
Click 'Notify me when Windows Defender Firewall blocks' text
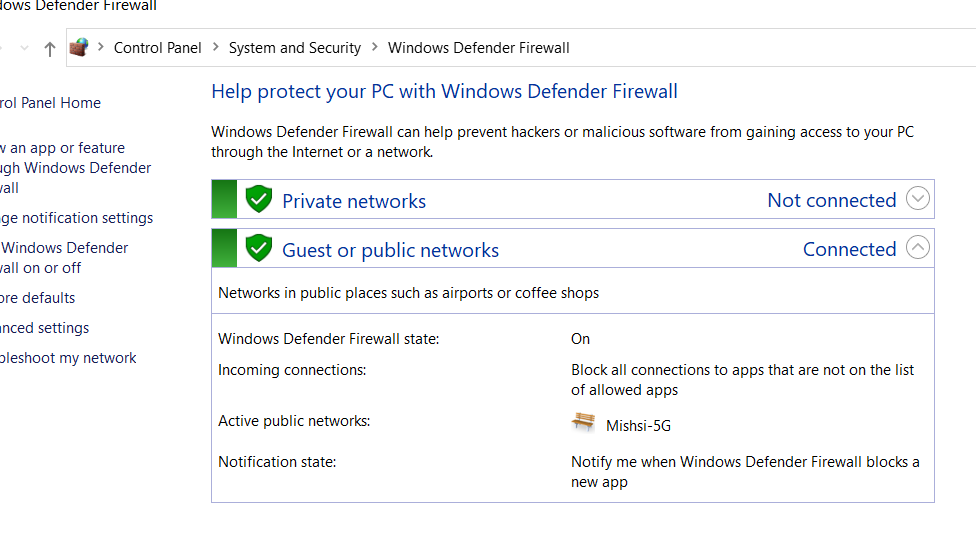pos(745,472)
